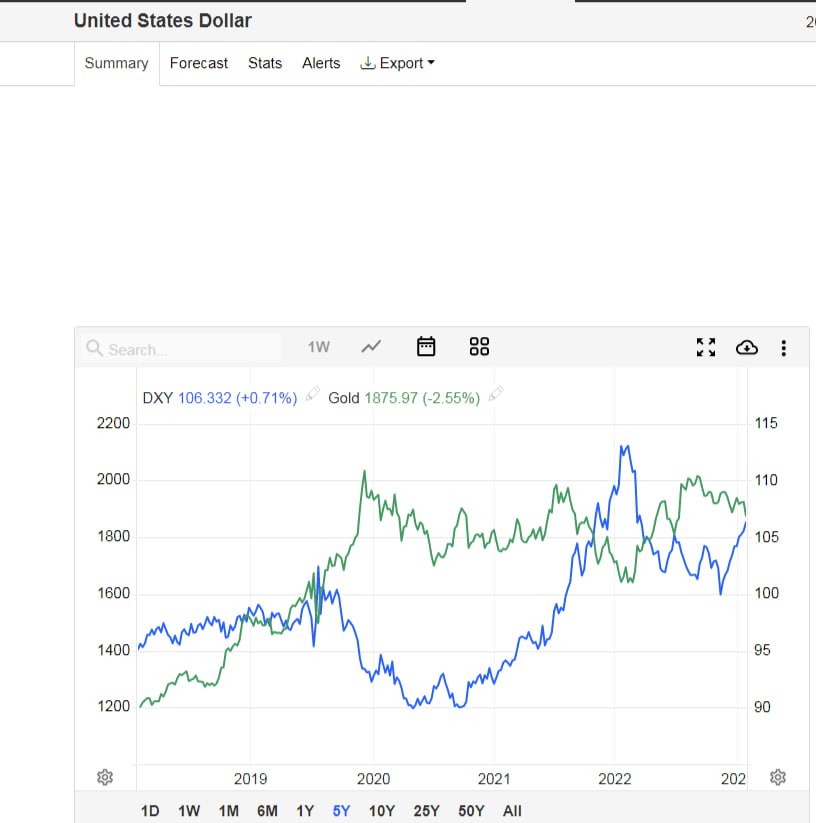
Task: Select the All time range
Action: pyautogui.click(x=512, y=811)
